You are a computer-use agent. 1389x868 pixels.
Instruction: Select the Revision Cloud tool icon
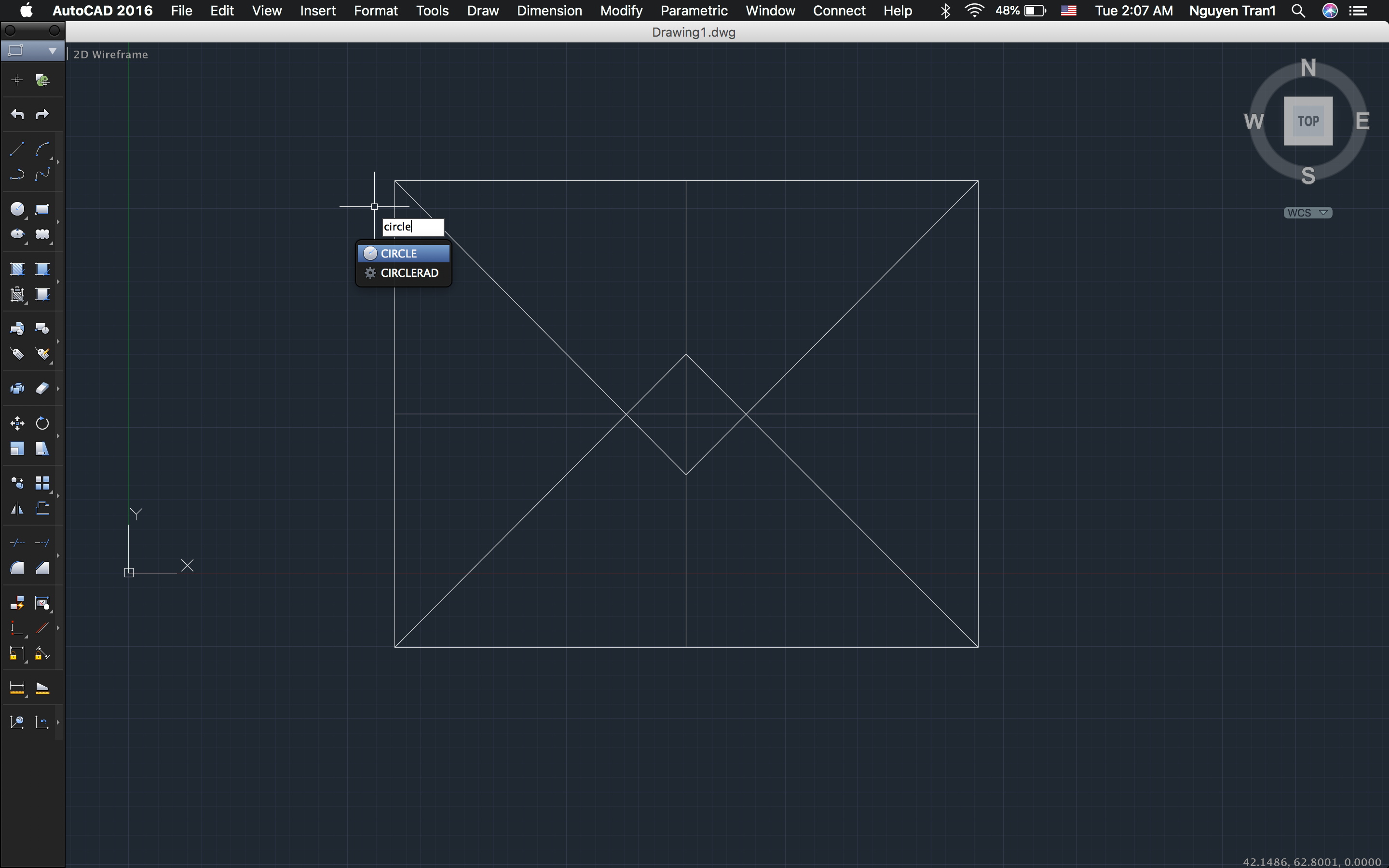[42, 234]
